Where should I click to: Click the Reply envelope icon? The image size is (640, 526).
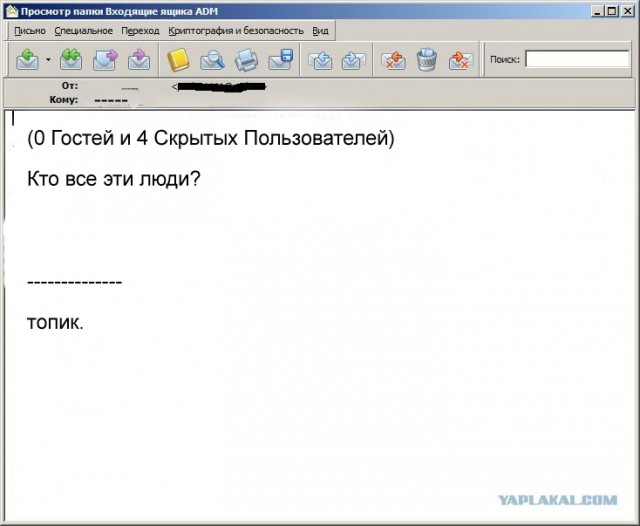27,60
